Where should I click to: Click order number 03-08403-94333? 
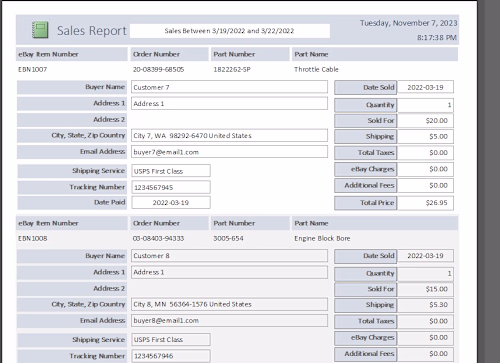pyautogui.click(x=158, y=238)
